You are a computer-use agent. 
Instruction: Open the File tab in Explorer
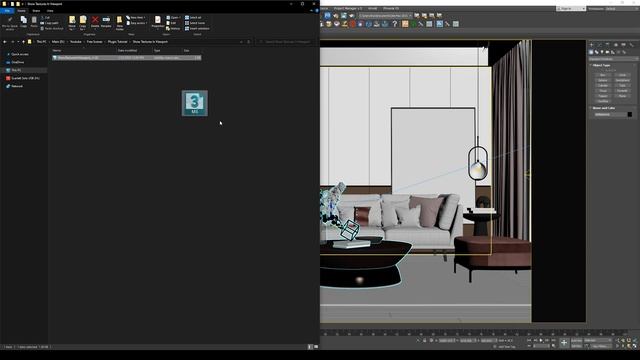click(x=7, y=11)
